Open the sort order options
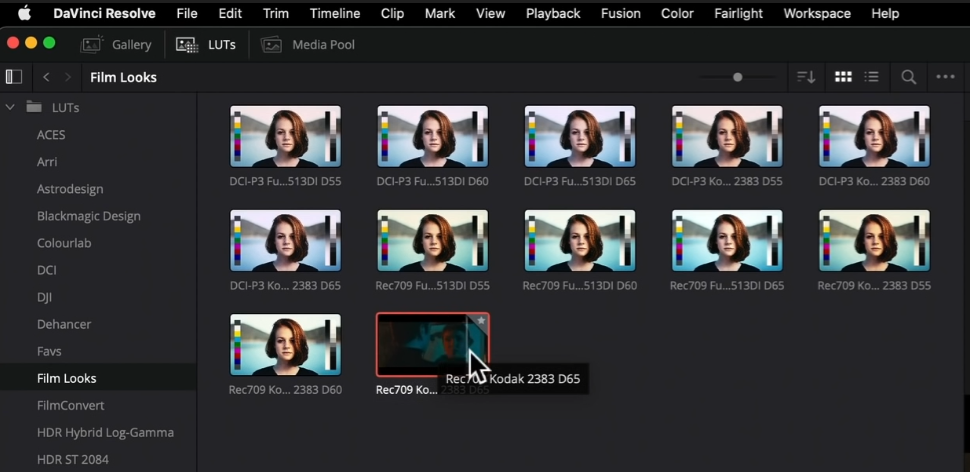970x472 pixels. pyautogui.click(x=806, y=77)
